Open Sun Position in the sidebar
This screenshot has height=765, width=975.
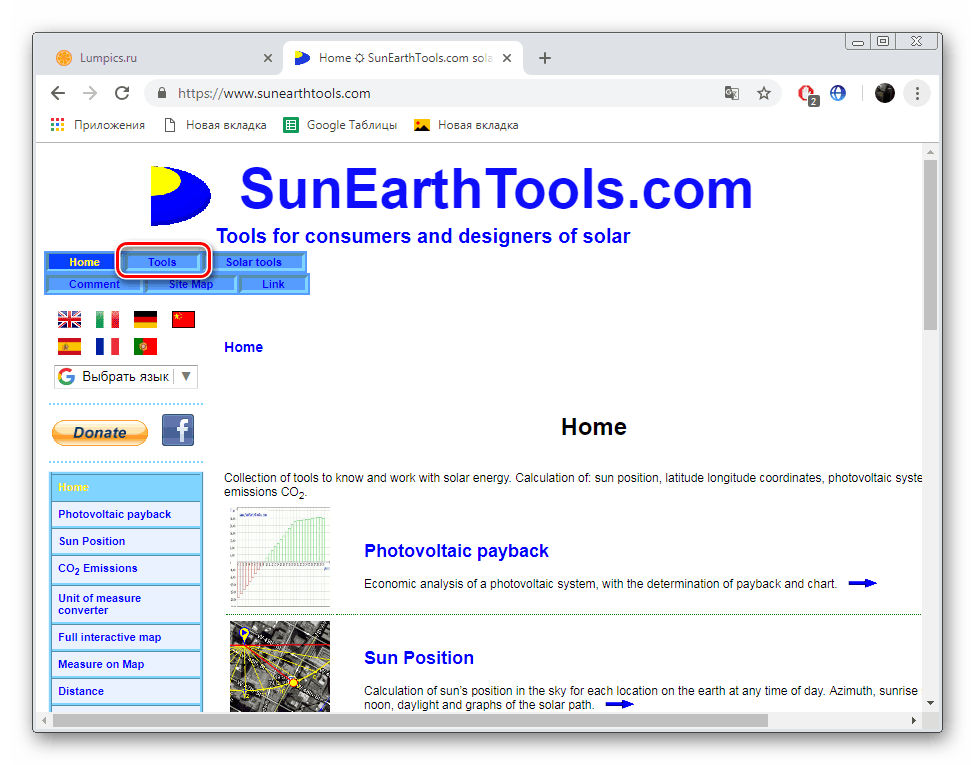click(x=126, y=541)
